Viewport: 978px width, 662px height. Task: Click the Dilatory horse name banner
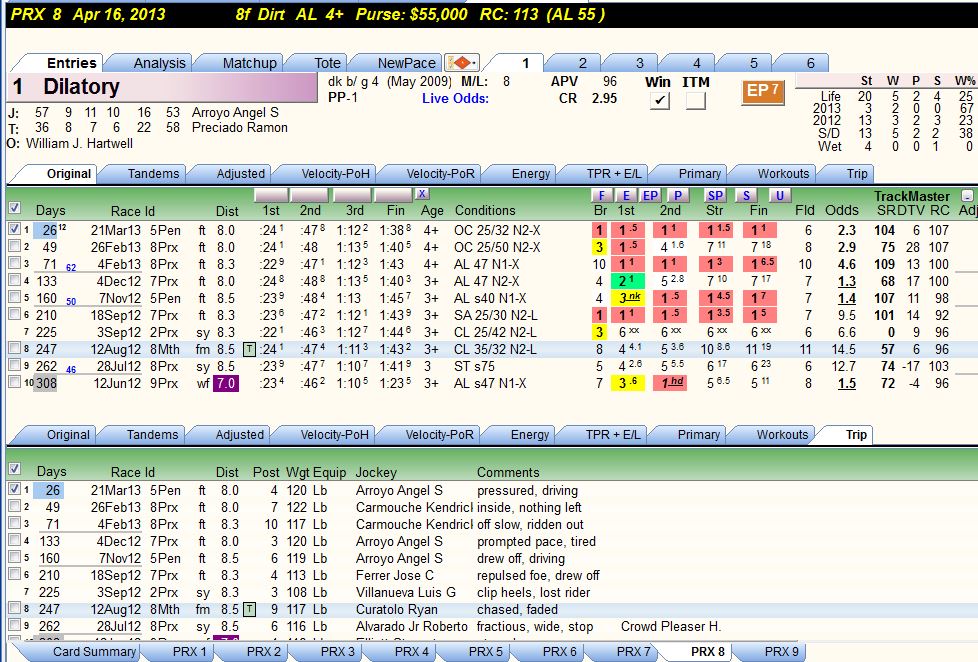163,87
